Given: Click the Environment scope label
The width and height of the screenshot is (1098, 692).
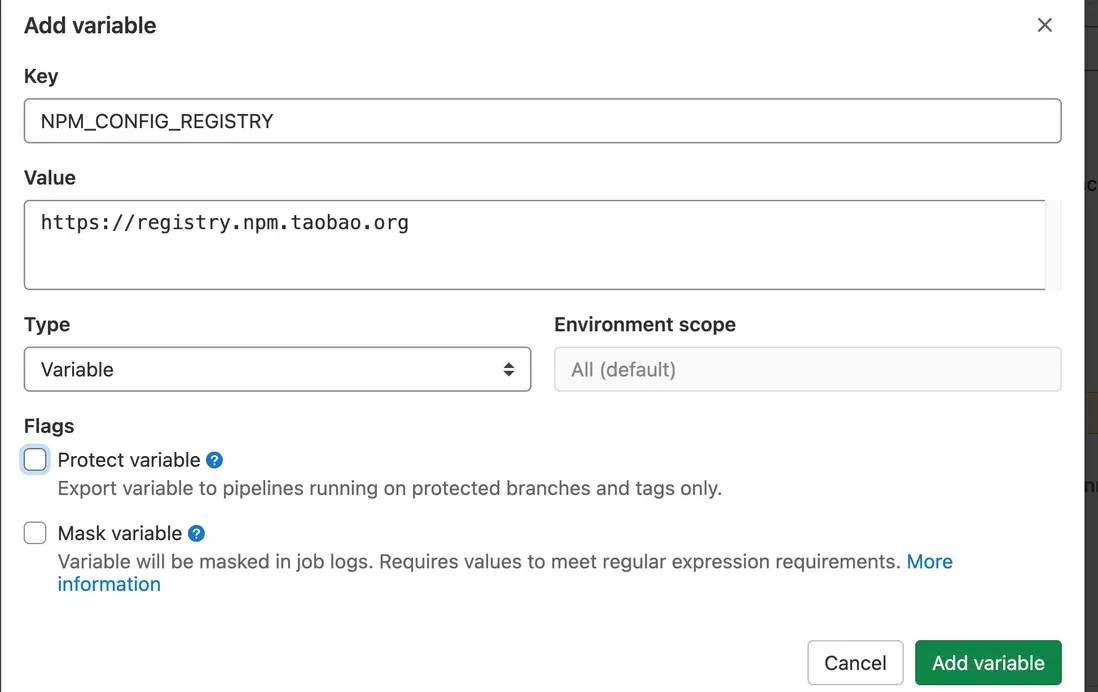Looking at the screenshot, I should 645,324.
